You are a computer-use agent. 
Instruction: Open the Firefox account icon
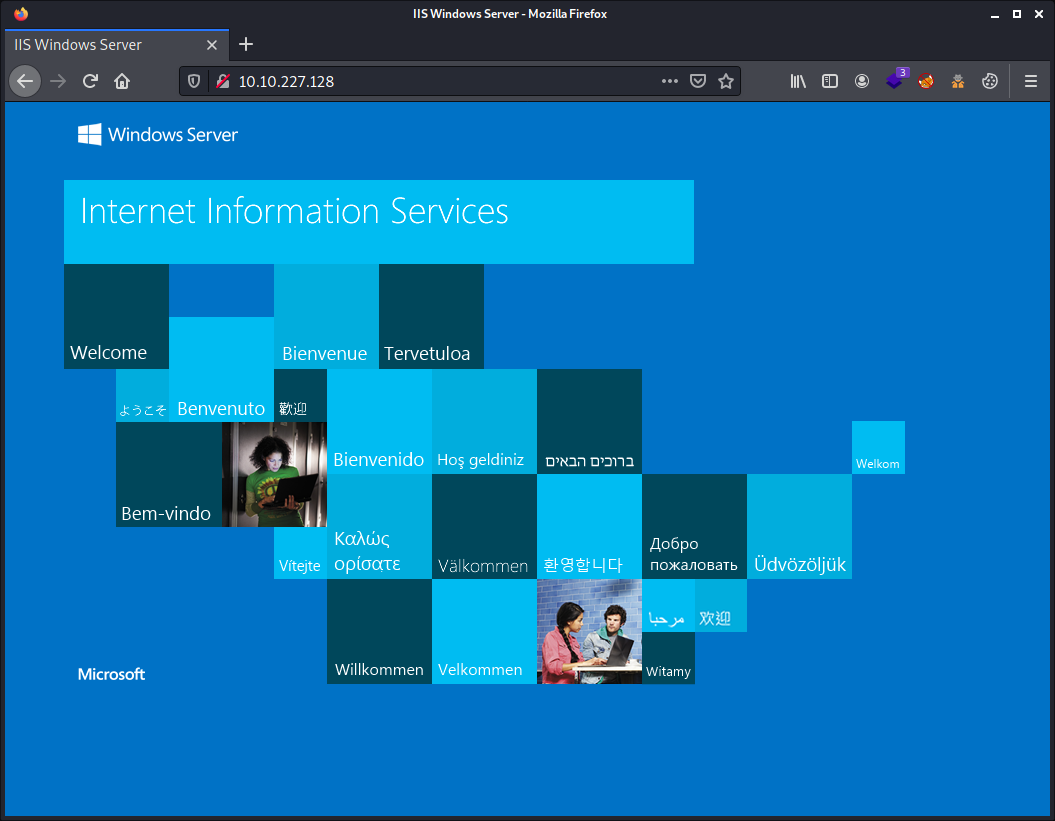click(x=862, y=81)
